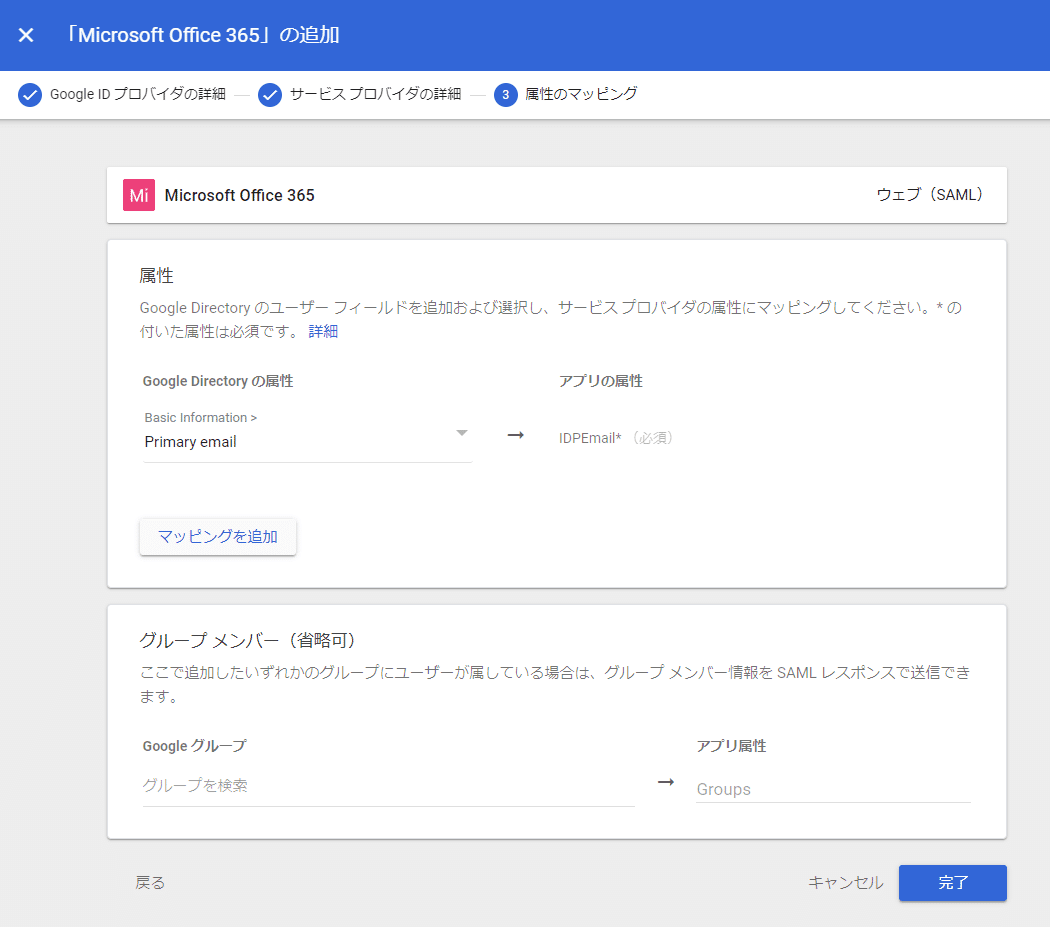This screenshot has height=927, width=1050.
Task: Click the arrow before Groups attribute
Action: click(666, 782)
